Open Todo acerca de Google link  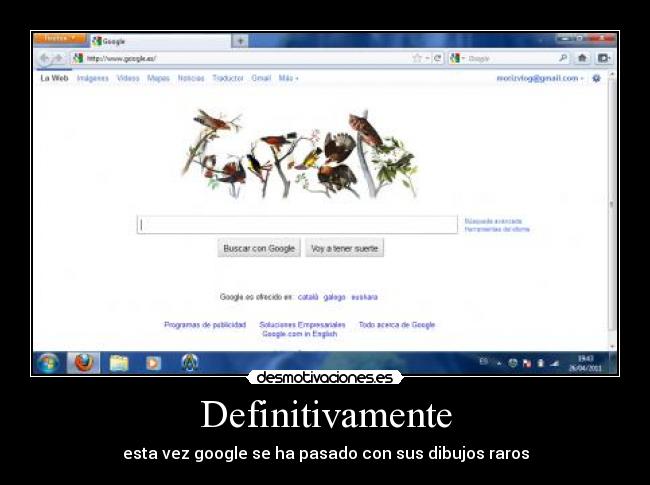pyautogui.click(x=397, y=325)
